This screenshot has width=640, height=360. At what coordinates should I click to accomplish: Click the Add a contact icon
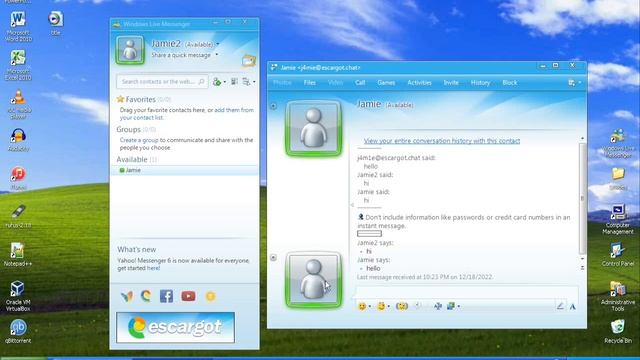coord(217,82)
